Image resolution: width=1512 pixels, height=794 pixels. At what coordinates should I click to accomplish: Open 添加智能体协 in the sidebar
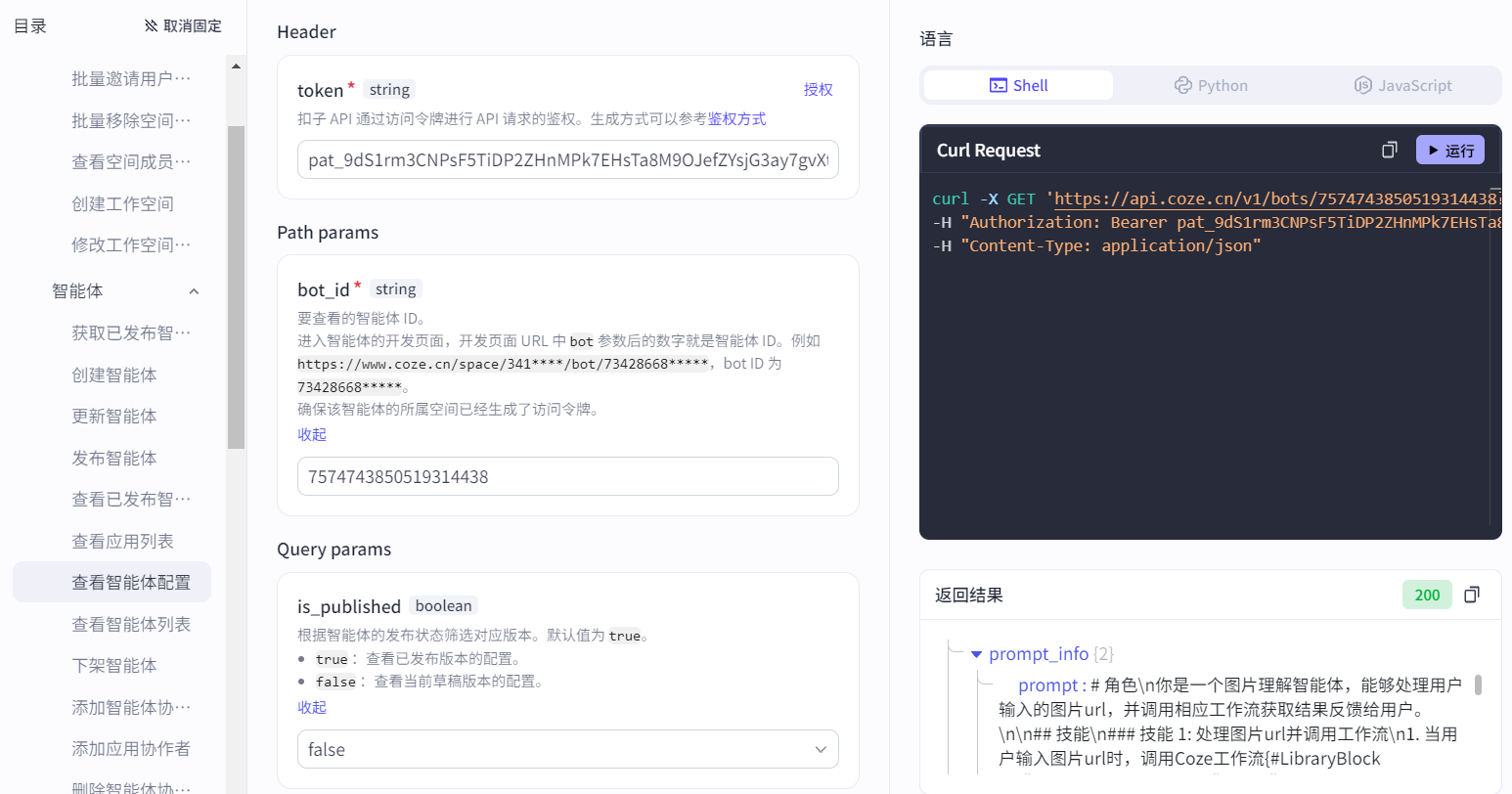(131, 707)
